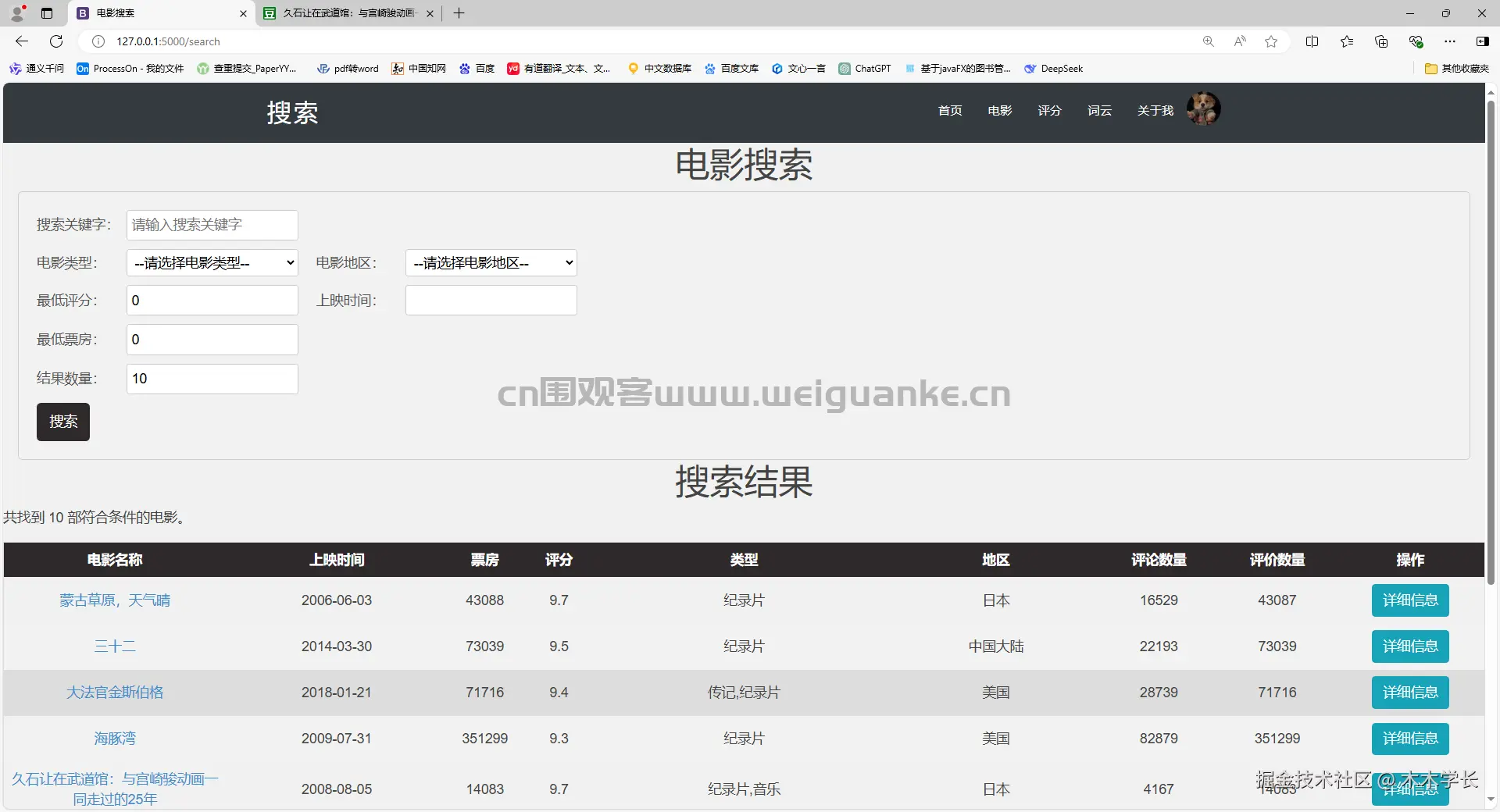Image resolution: width=1500 pixels, height=812 pixels.
Task: Open the 百度 bookmark
Action: [x=477, y=69]
